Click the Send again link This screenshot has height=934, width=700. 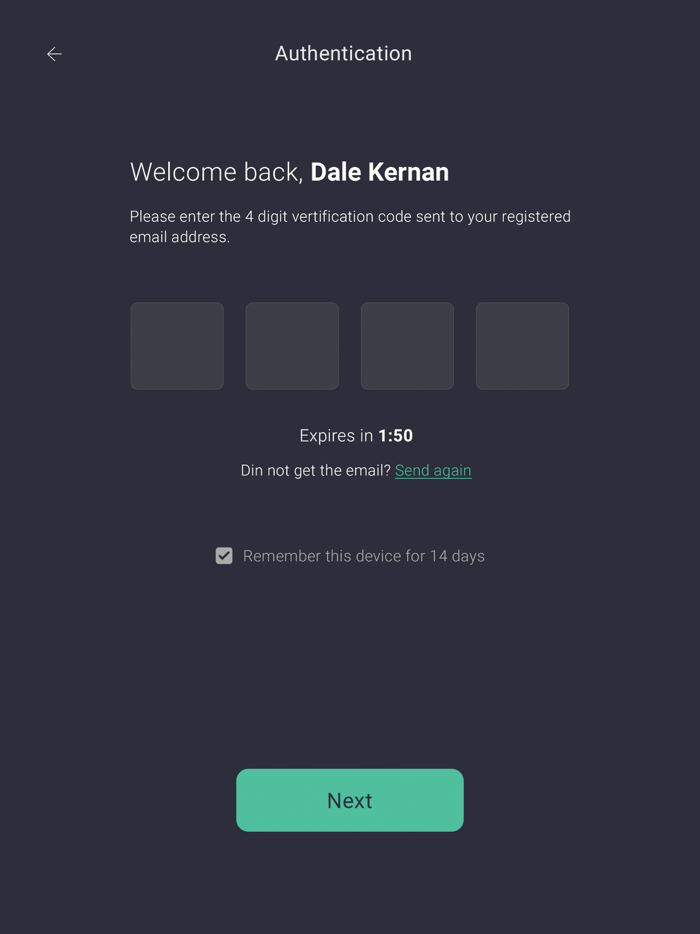coord(433,471)
